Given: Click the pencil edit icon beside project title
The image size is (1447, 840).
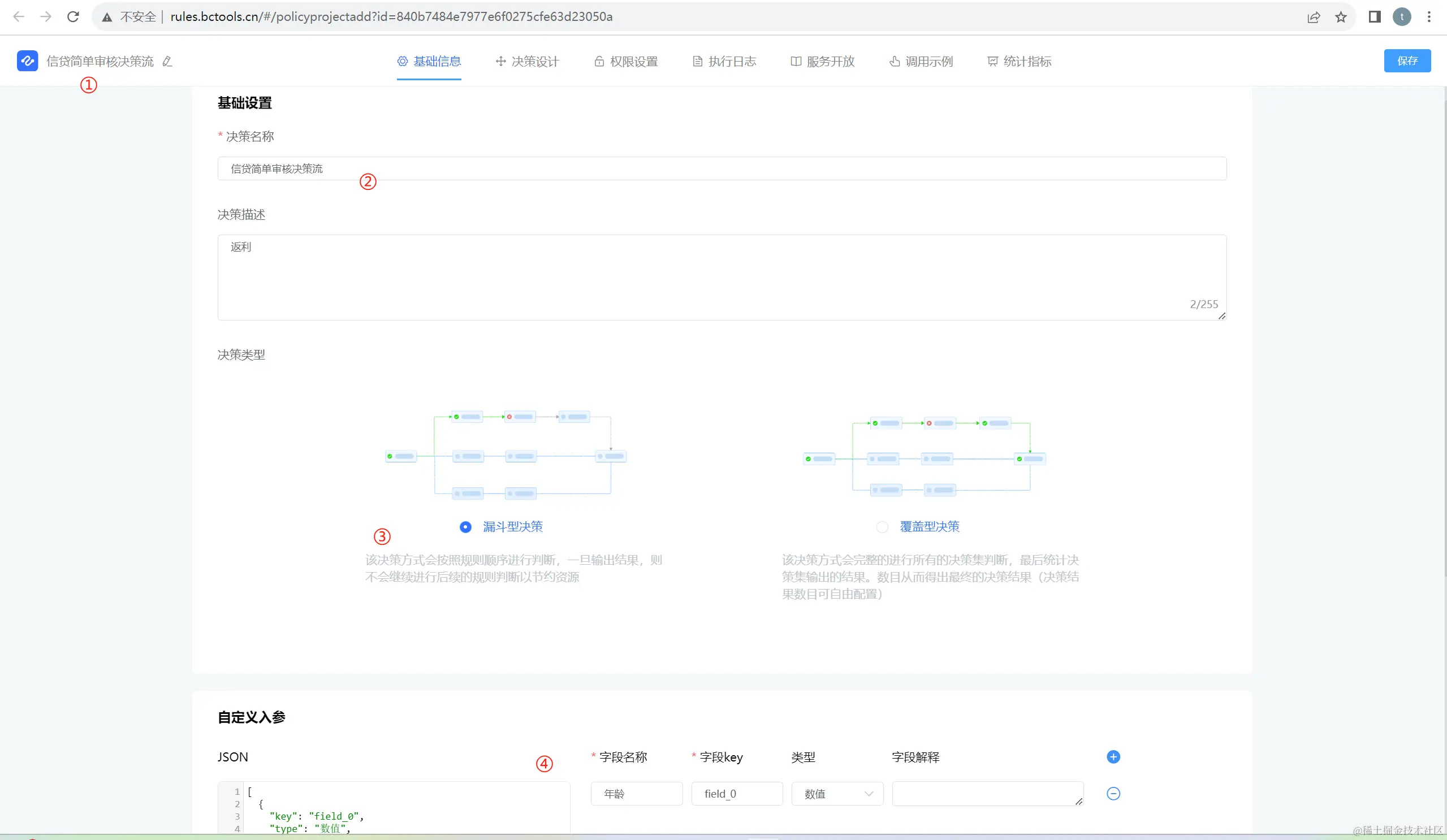Looking at the screenshot, I should 167,62.
